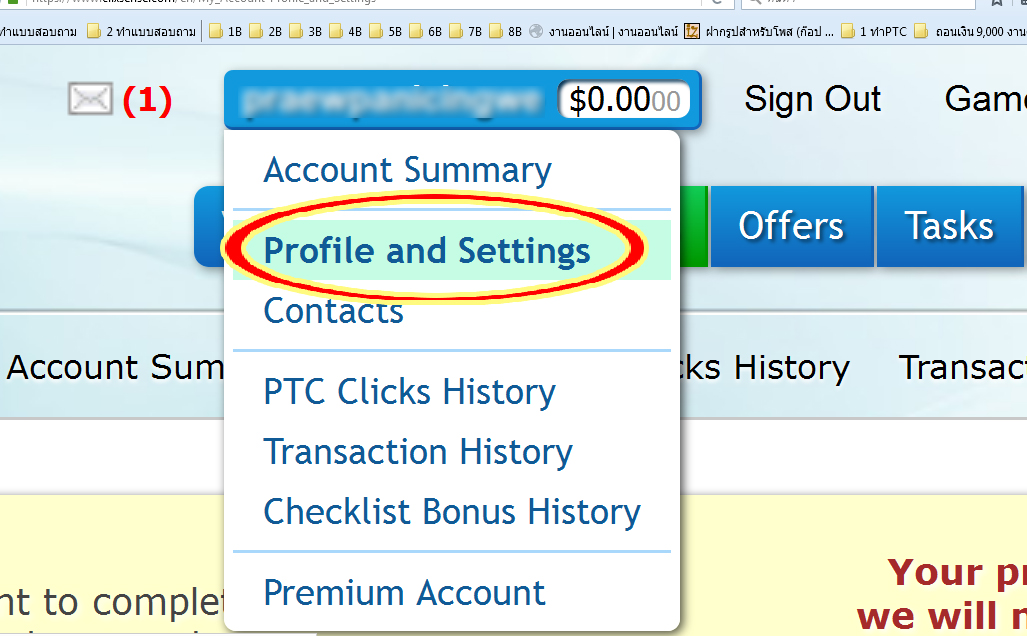
Task: Open the 8B bookmark folder
Action: pyautogui.click(x=507, y=32)
